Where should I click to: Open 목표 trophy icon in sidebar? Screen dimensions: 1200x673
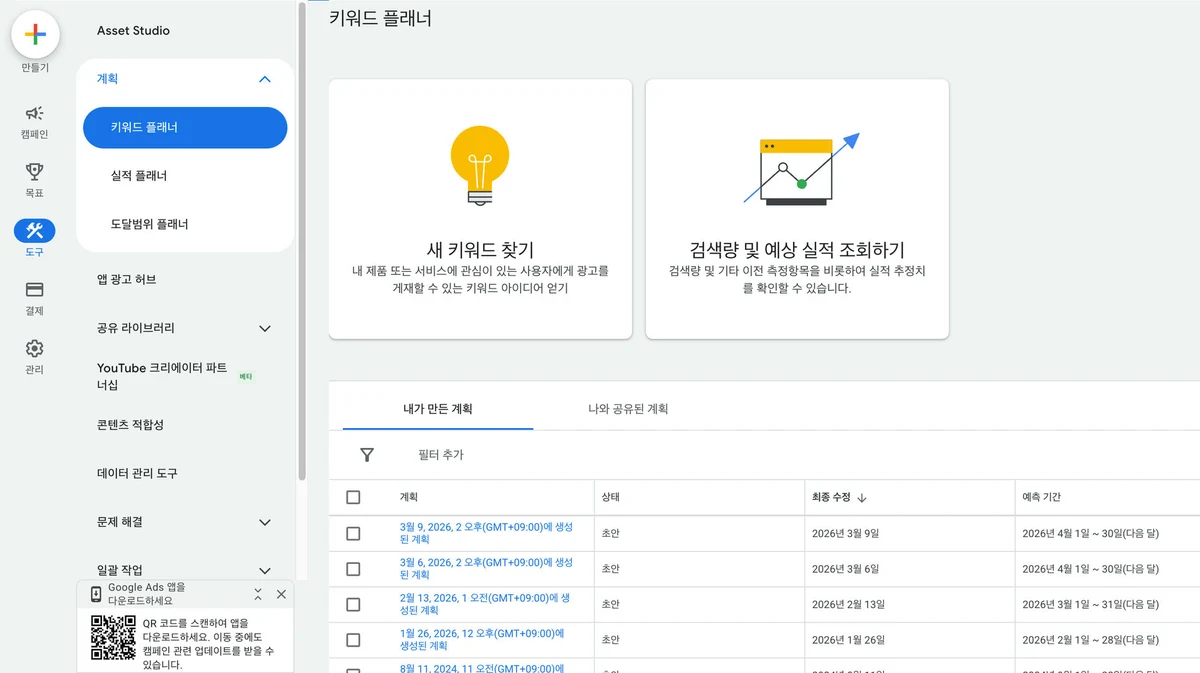click(x=34, y=172)
